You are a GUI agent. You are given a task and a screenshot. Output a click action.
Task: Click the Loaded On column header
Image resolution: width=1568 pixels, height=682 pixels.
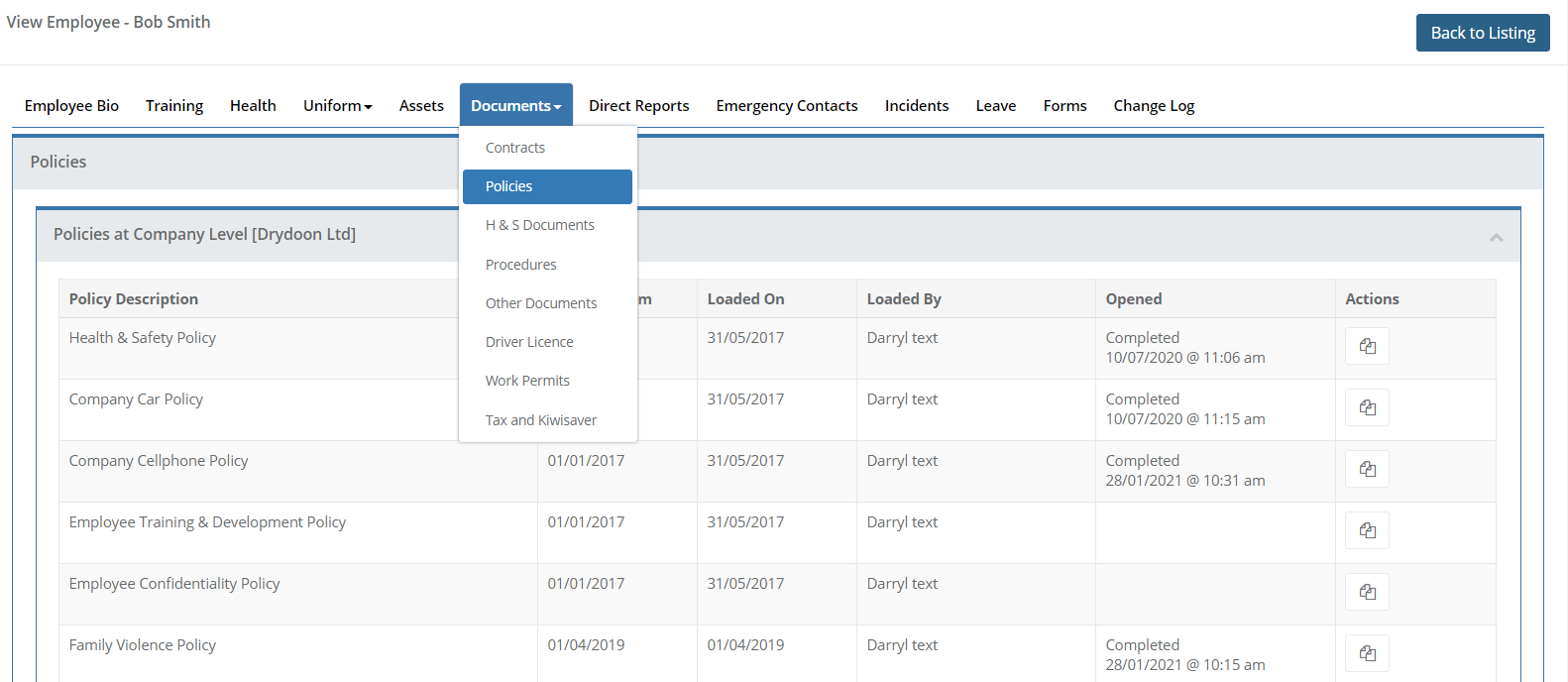click(x=745, y=299)
